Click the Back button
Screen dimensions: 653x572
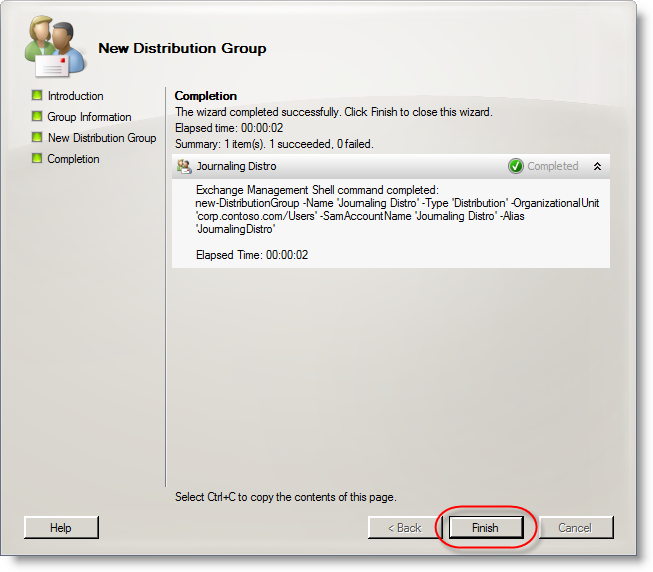pyautogui.click(x=404, y=527)
